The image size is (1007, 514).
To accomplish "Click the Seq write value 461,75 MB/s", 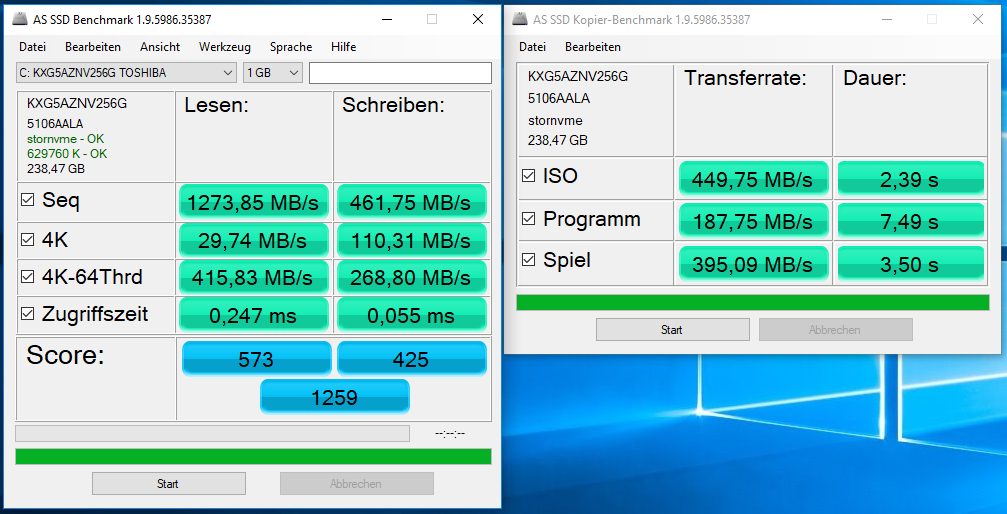I will tap(411, 202).
